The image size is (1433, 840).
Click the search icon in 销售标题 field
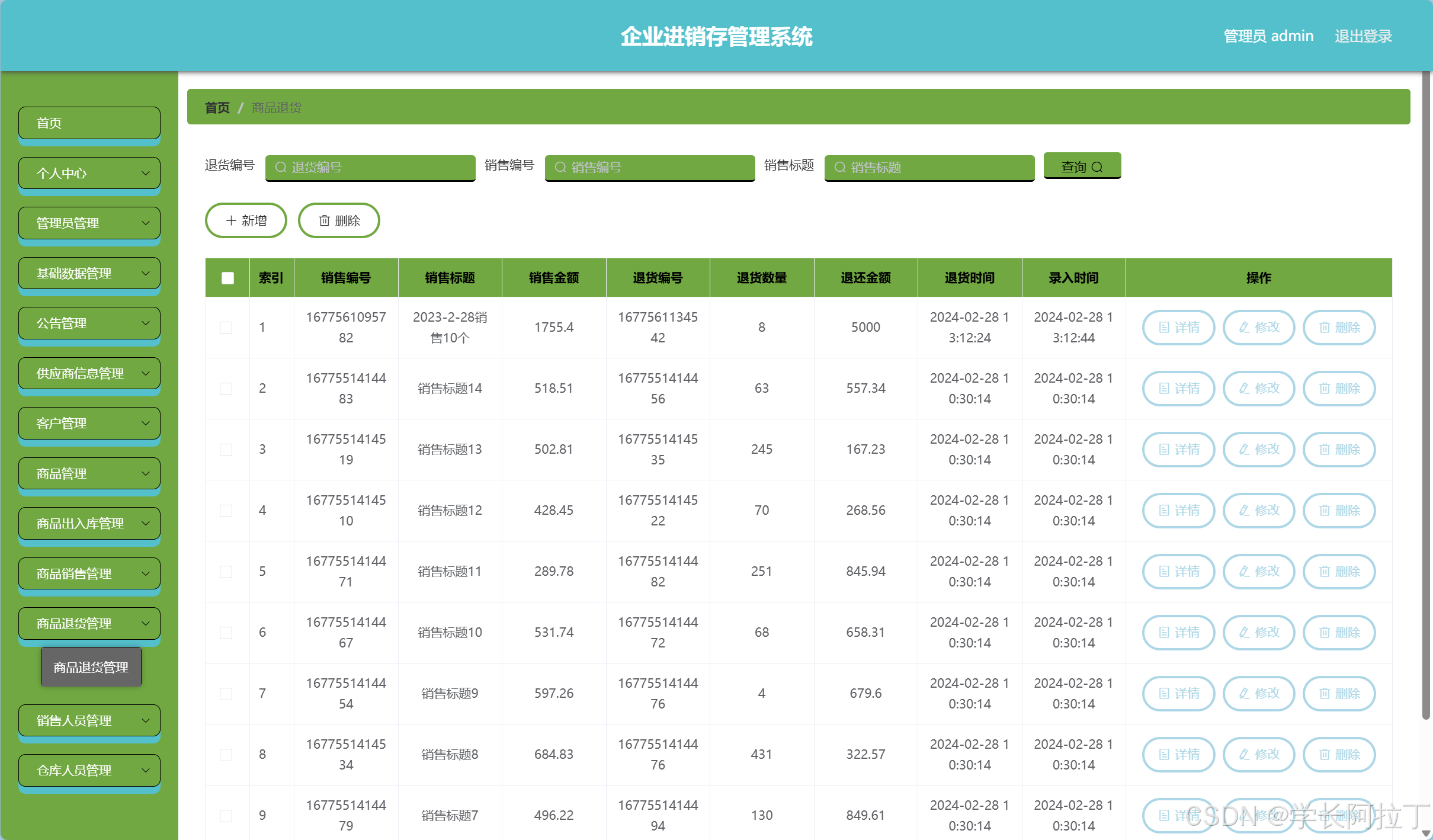click(x=839, y=168)
